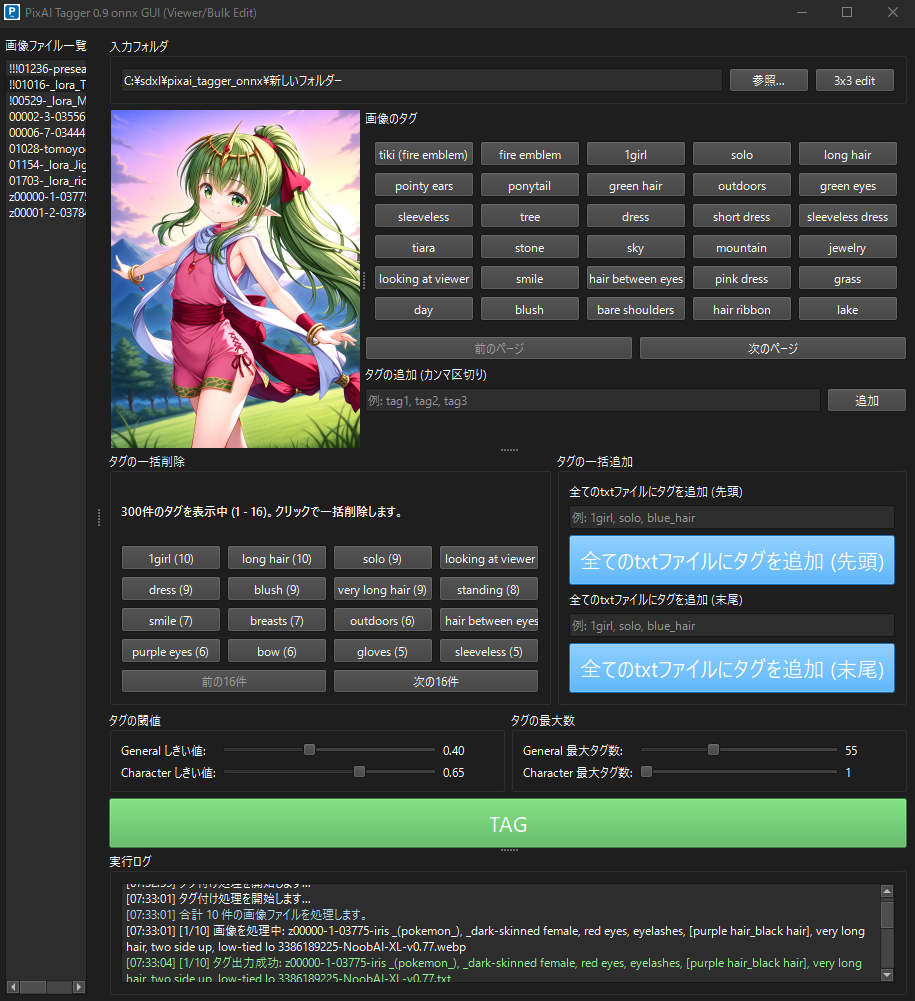Bulk delete the breasts (7) tag
This screenshot has width=915, height=1001.
click(x=277, y=621)
